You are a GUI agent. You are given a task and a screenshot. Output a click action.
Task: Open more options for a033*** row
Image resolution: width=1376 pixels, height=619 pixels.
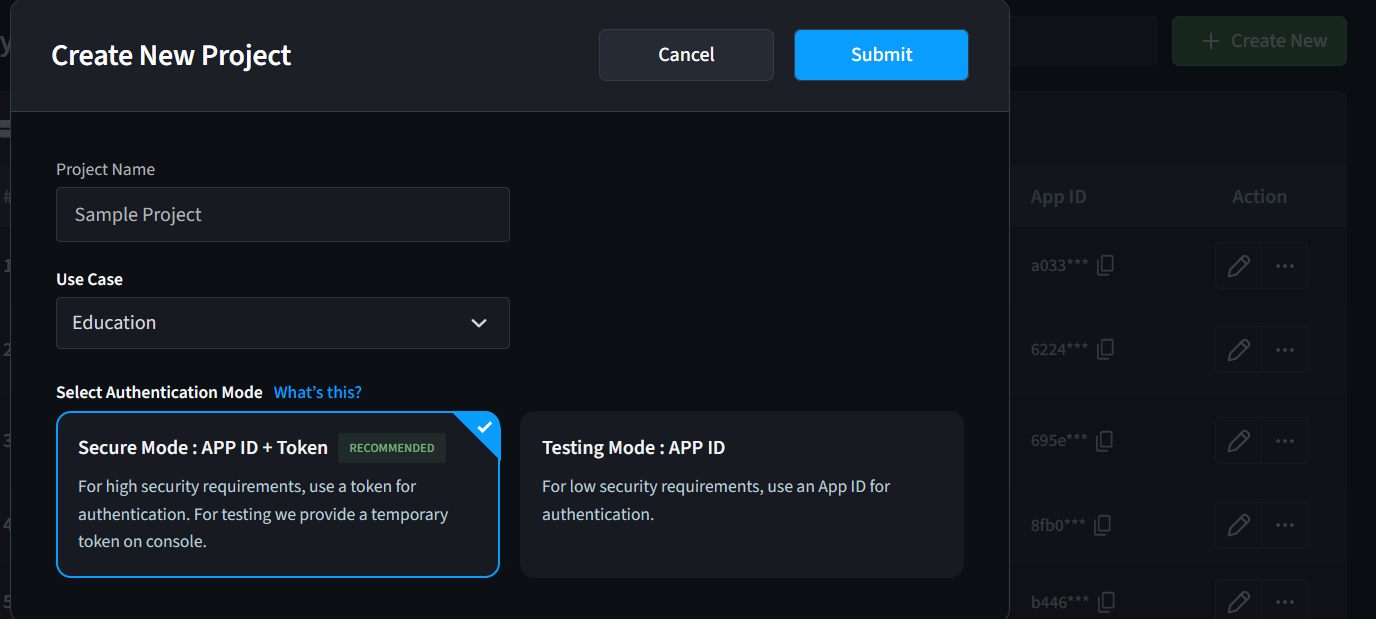click(x=1285, y=266)
